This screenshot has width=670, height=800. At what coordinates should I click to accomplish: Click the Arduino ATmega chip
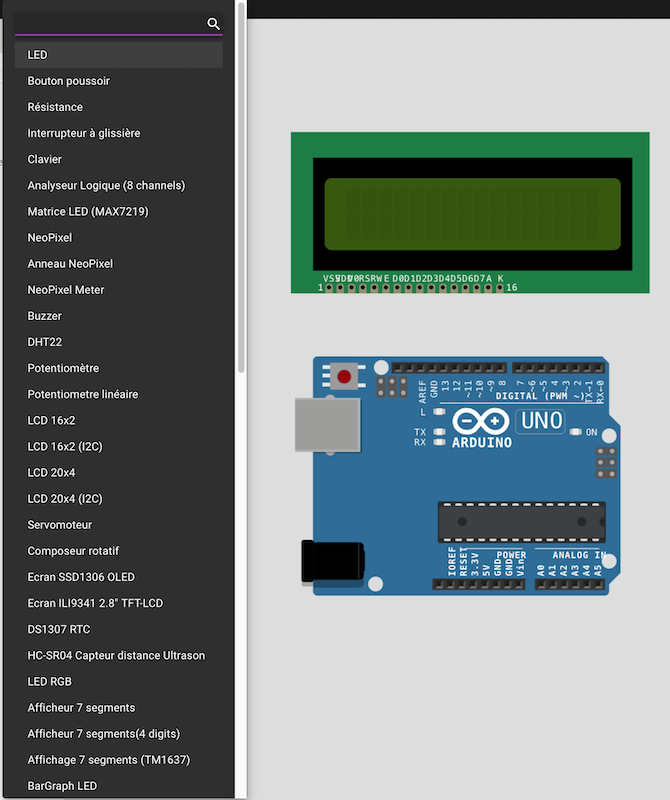click(x=522, y=522)
